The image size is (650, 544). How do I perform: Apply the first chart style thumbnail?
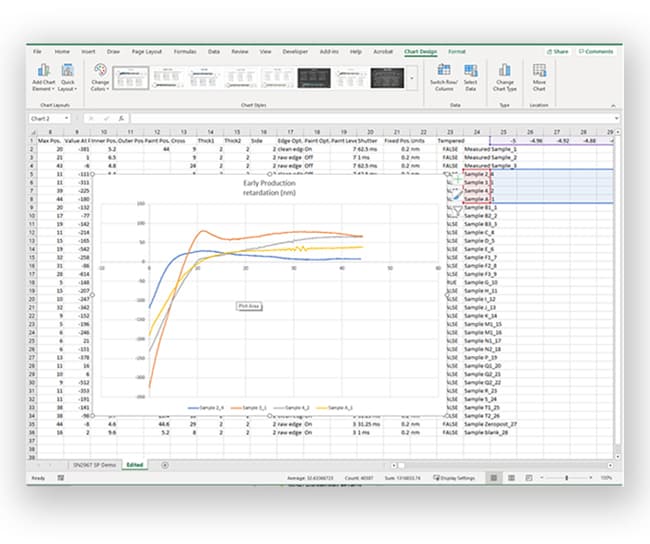131,78
